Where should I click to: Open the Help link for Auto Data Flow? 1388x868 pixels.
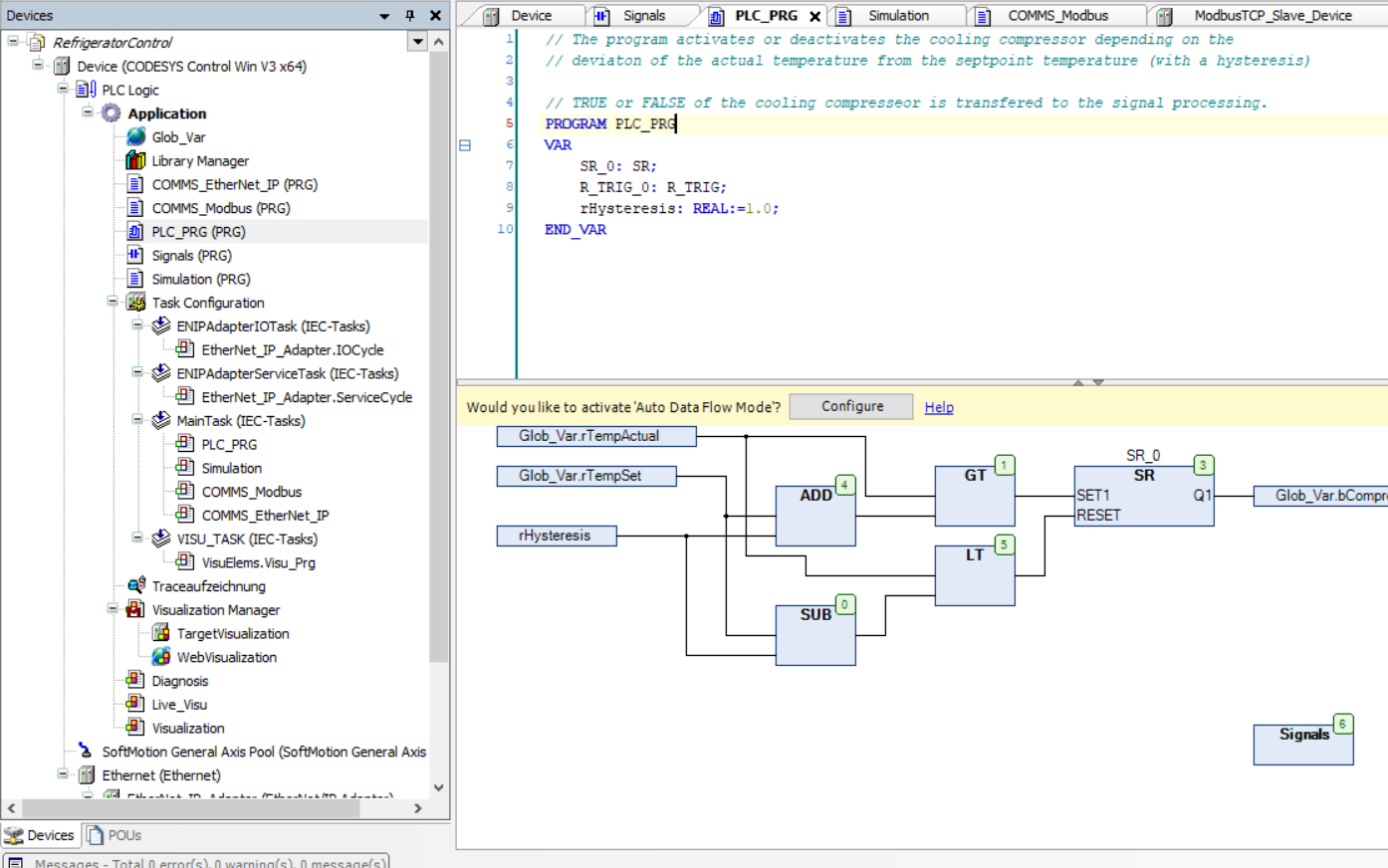pyautogui.click(x=939, y=407)
